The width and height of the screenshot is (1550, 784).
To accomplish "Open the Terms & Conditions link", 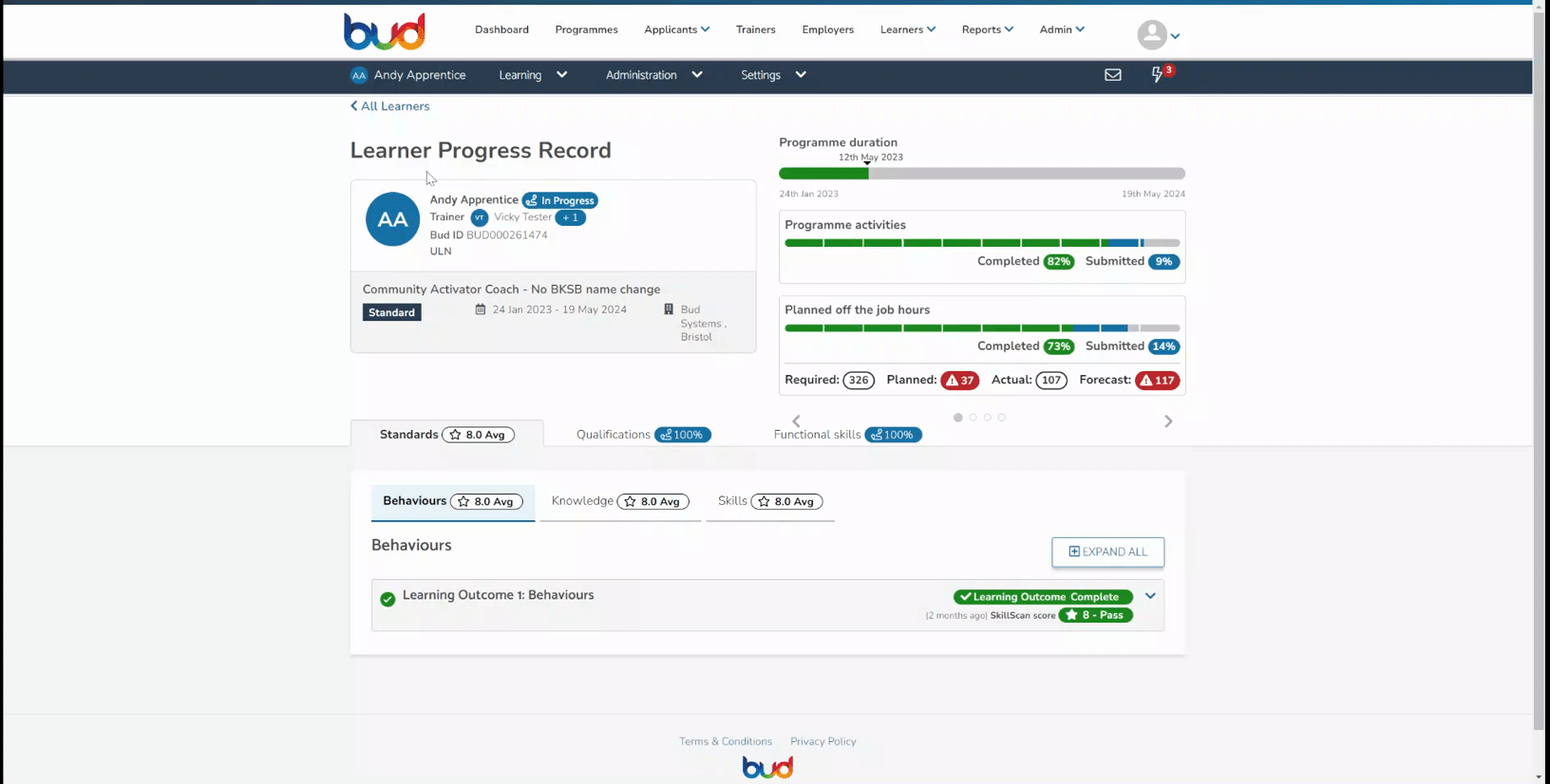I will tap(726, 741).
